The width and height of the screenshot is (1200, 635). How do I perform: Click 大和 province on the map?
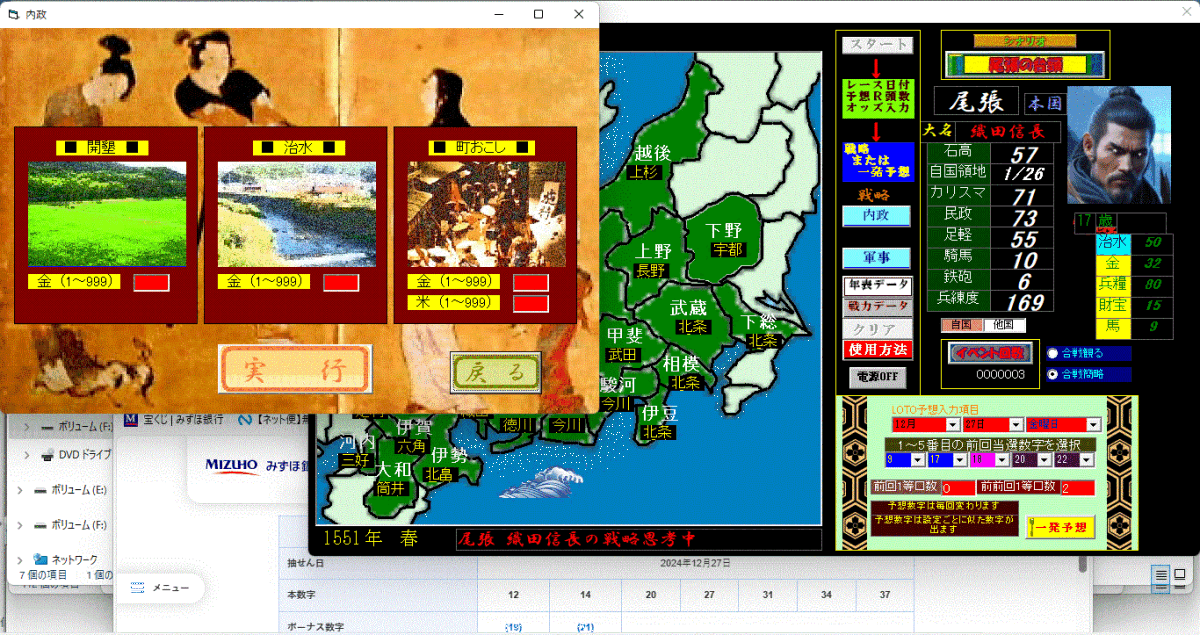393,468
